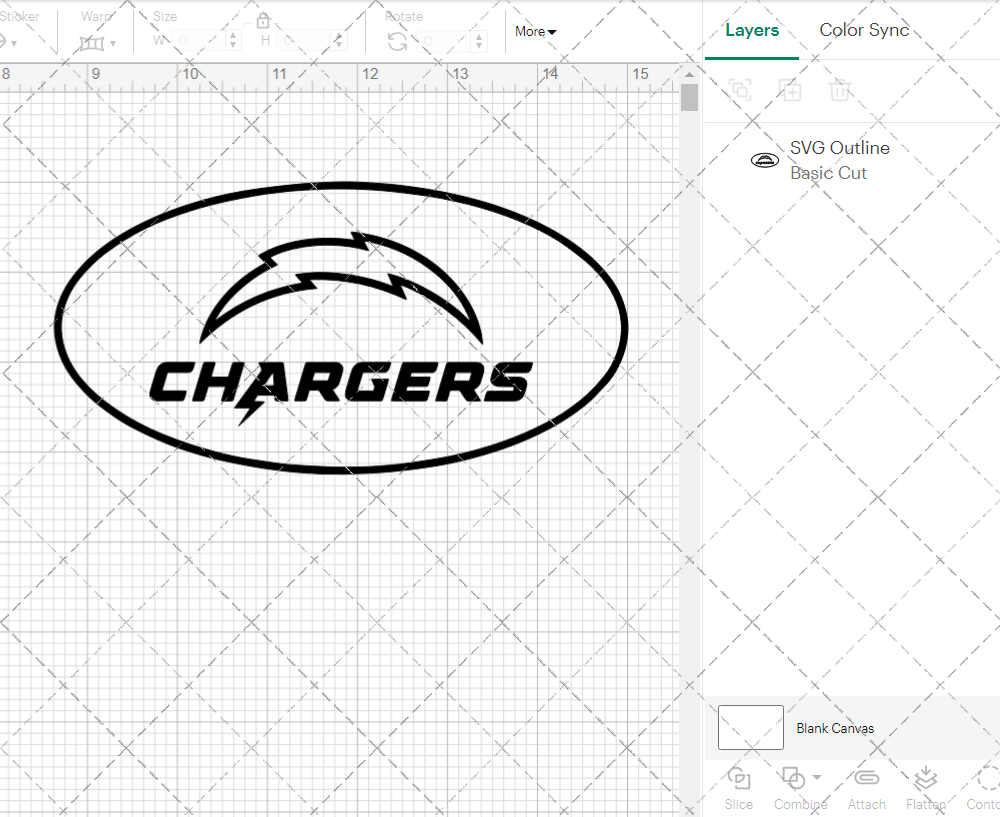The width and height of the screenshot is (1000, 817).
Task: Click the Group layers icon
Action: 740,90
